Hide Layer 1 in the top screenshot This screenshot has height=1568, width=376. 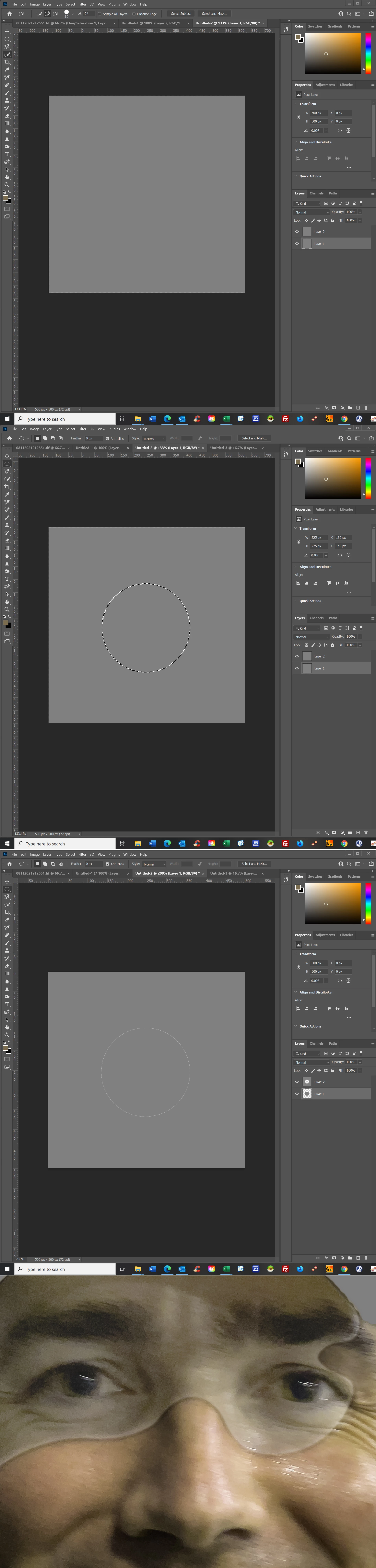click(x=297, y=243)
